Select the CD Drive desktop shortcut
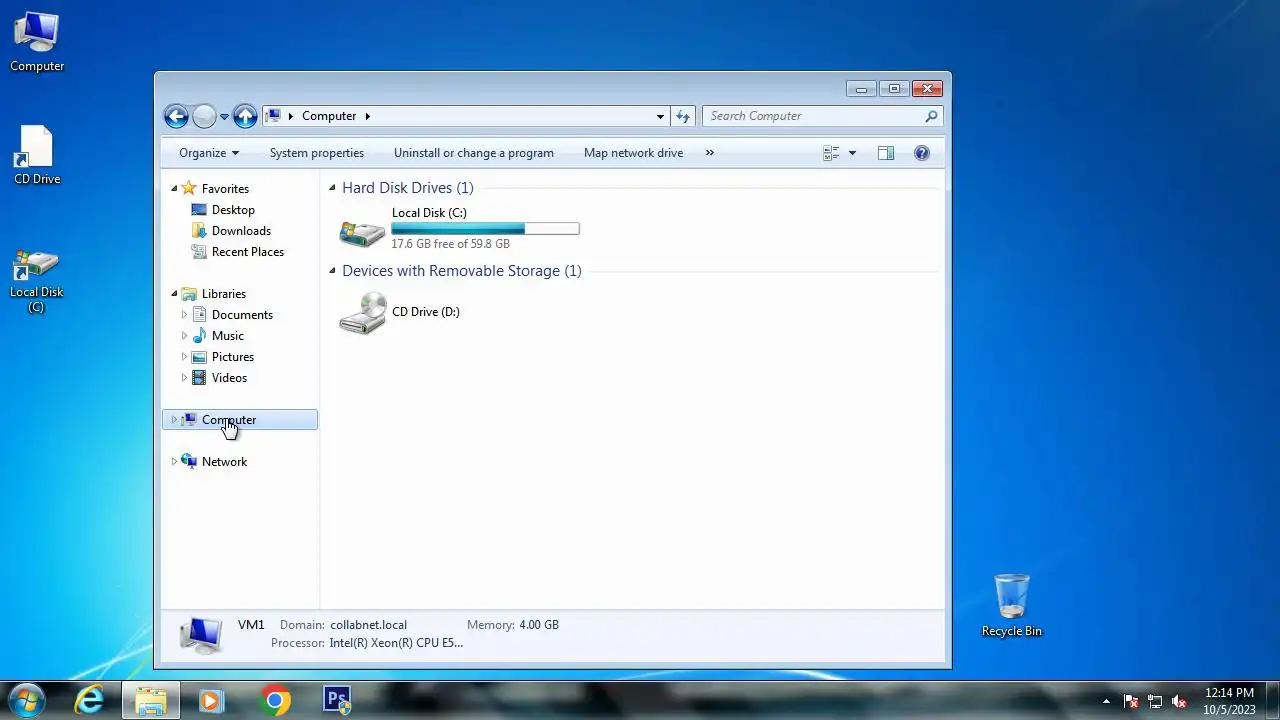 coord(37,155)
